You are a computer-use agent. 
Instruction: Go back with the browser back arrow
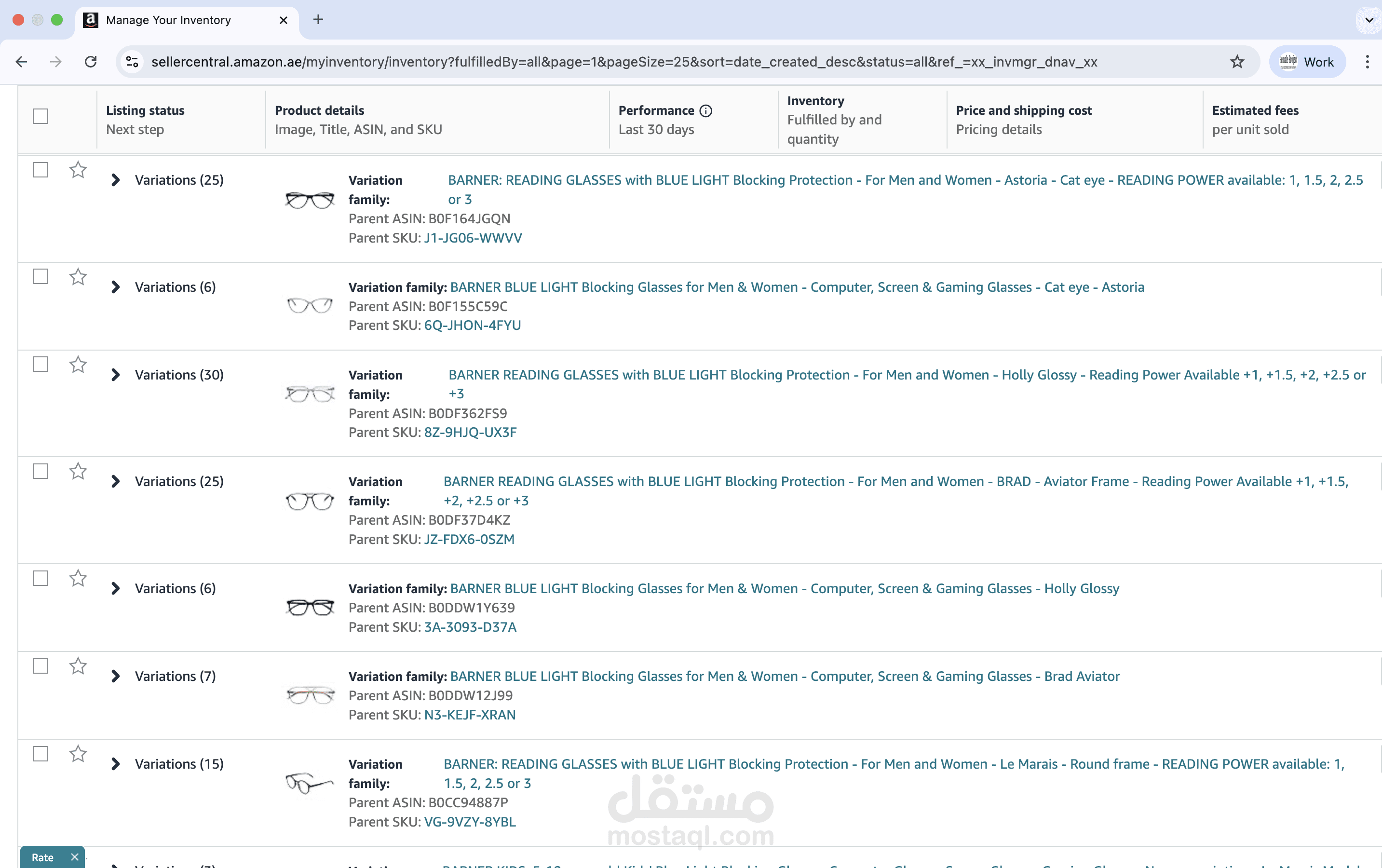tap(21, 61)
